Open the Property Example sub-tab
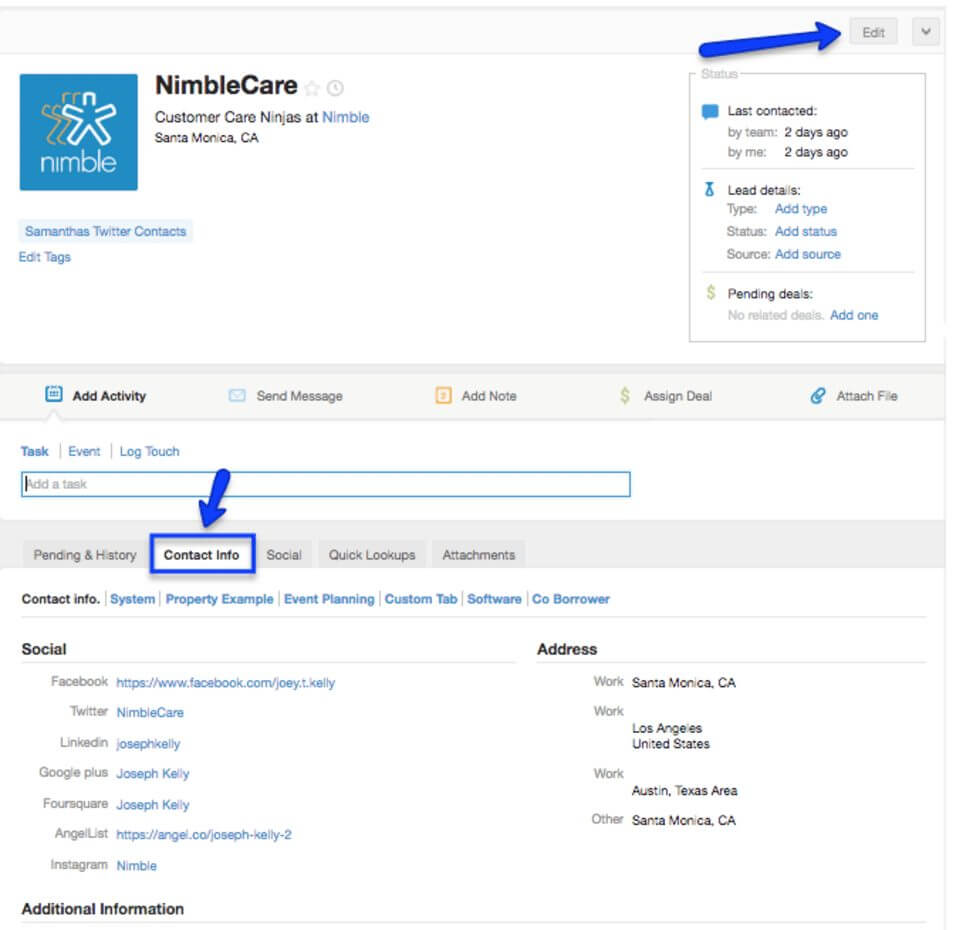The height and width of the screenshot is (930, 956). click(219, 599)
